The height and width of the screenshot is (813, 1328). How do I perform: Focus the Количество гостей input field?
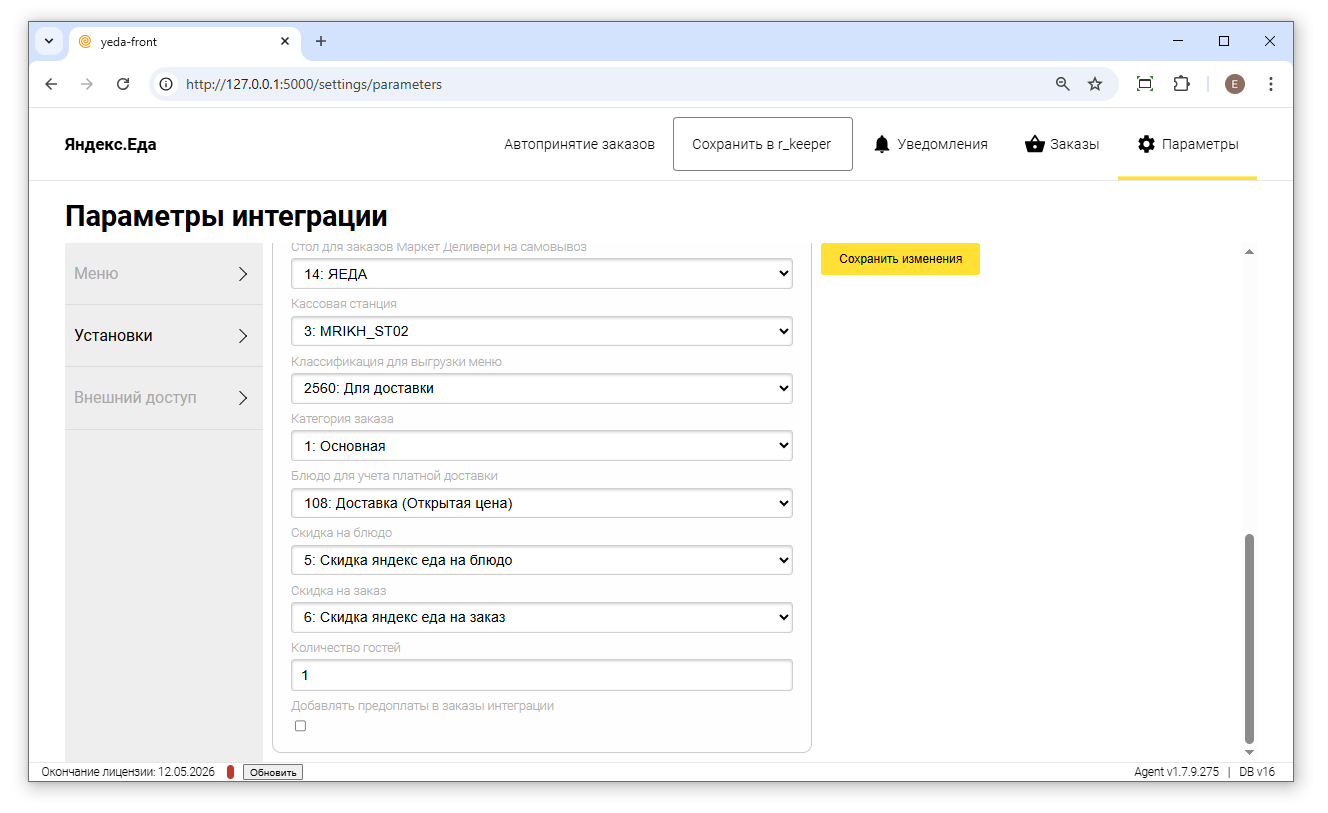541,675
